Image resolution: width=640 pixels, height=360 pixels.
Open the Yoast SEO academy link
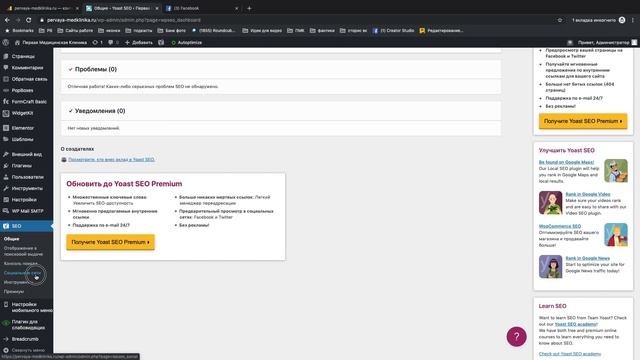[x=576, y=324]
